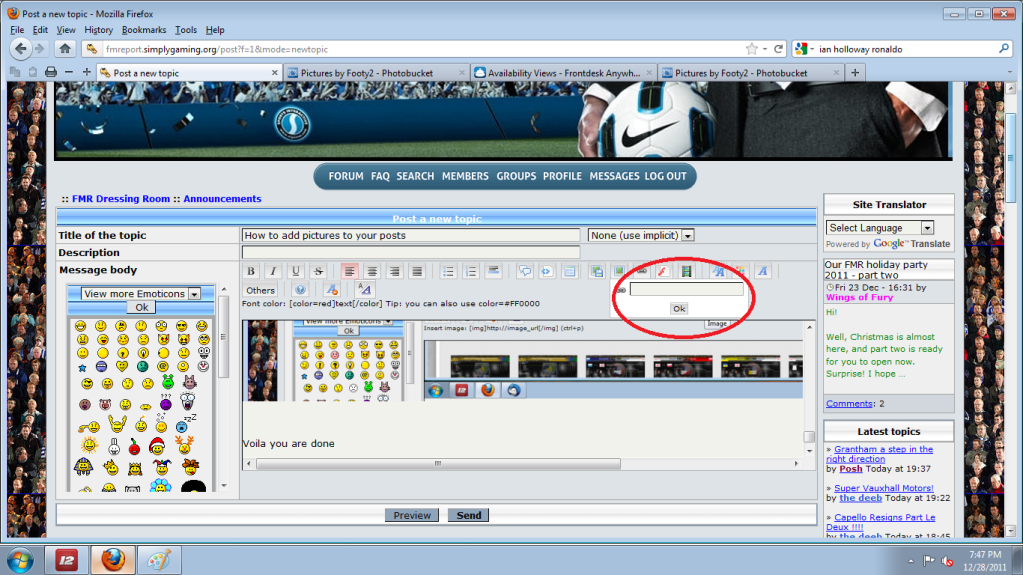Click the Description input field
The width and height of the screenshot is (1023, 575).
click(410, 253)
